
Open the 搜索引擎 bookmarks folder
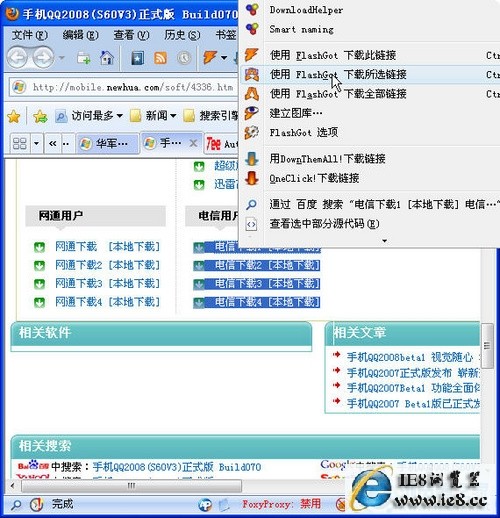211,116
